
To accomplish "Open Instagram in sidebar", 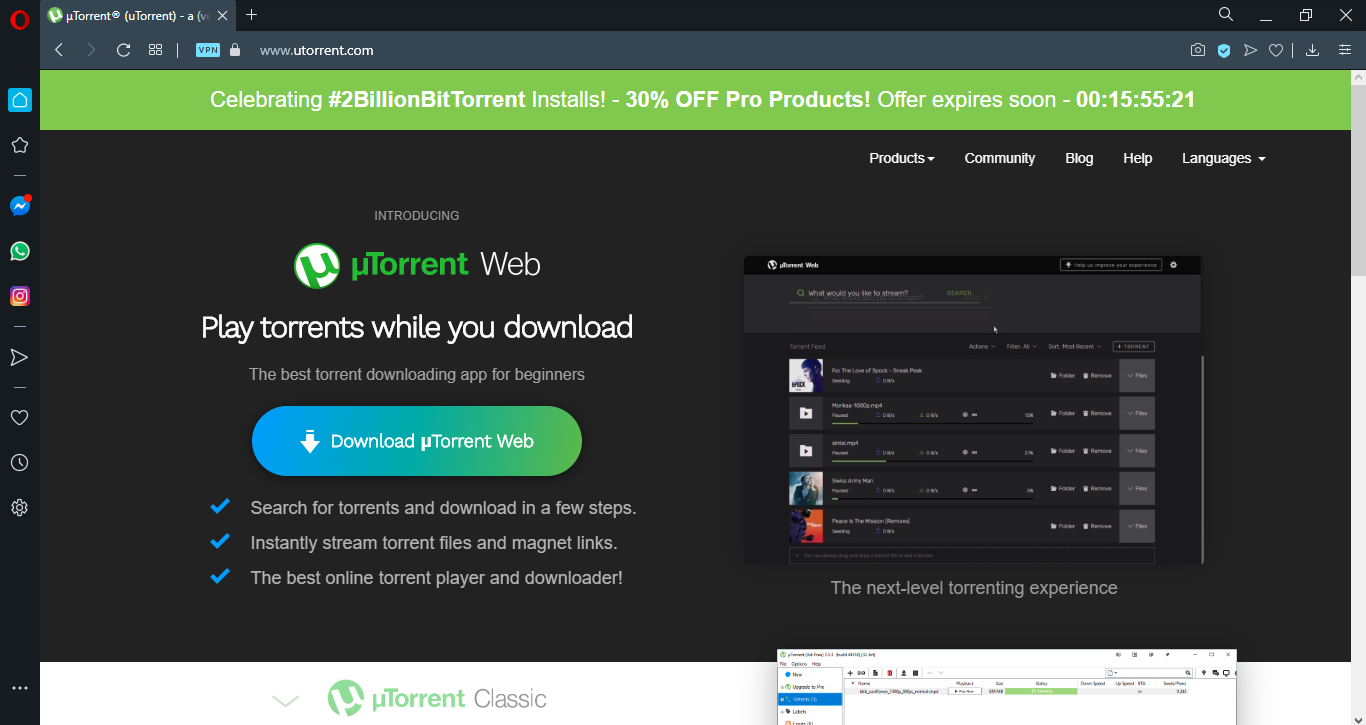I will coord(20,296).
